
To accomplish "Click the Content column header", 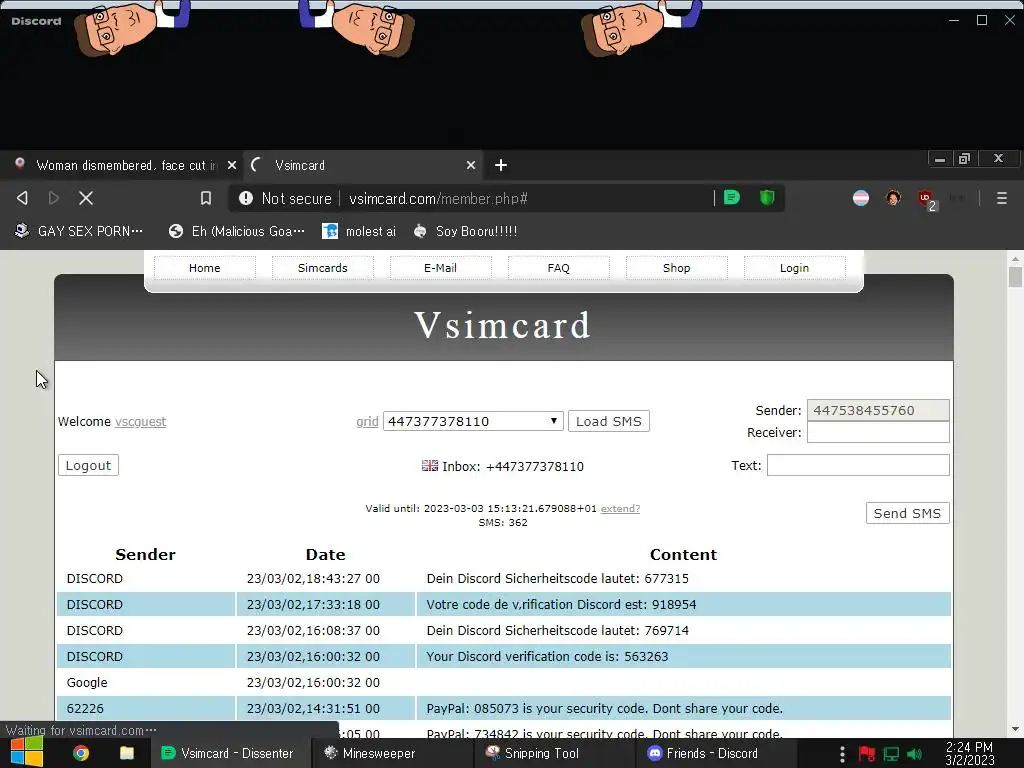I will point(683,554).
